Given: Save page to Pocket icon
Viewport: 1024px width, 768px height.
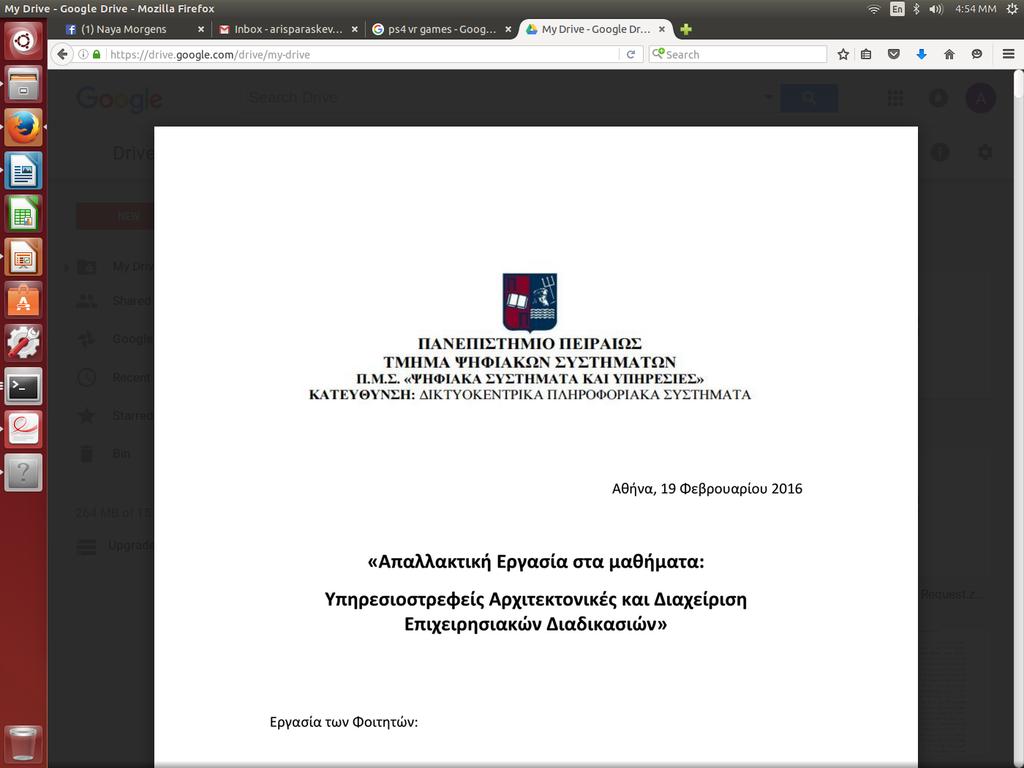Looking at the screenshot, I should tap(894, 54).
